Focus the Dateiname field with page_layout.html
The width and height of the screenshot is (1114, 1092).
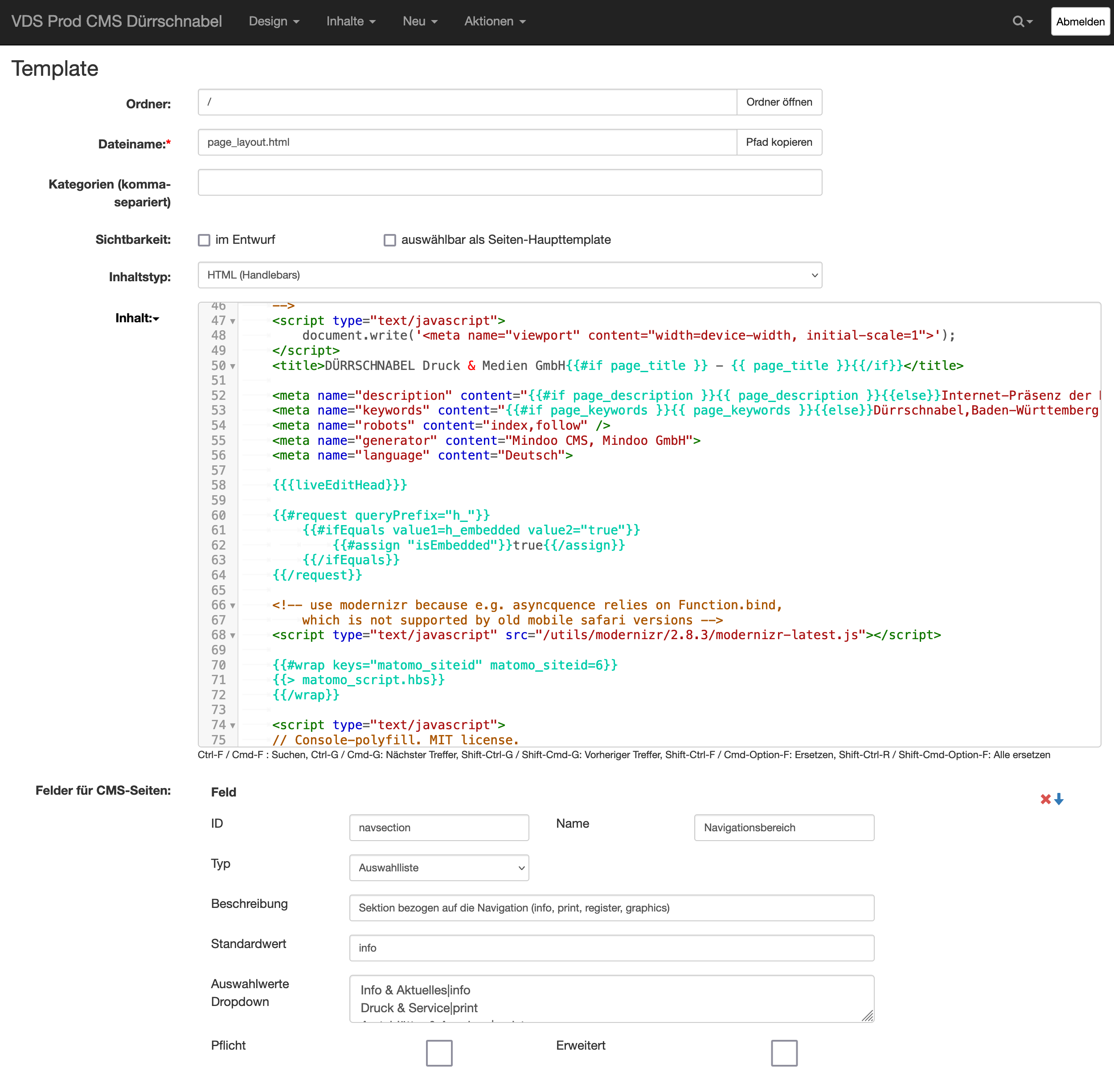467,142
